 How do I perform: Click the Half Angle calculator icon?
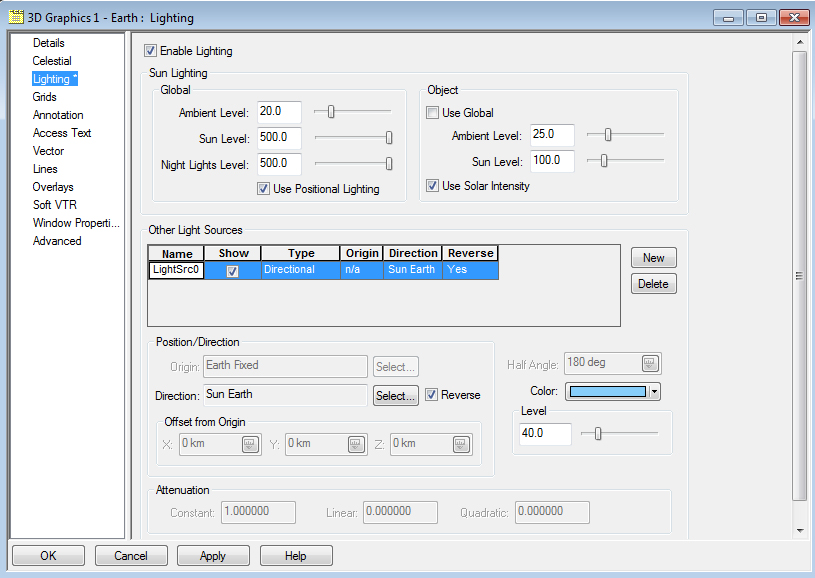coord(649,363)
